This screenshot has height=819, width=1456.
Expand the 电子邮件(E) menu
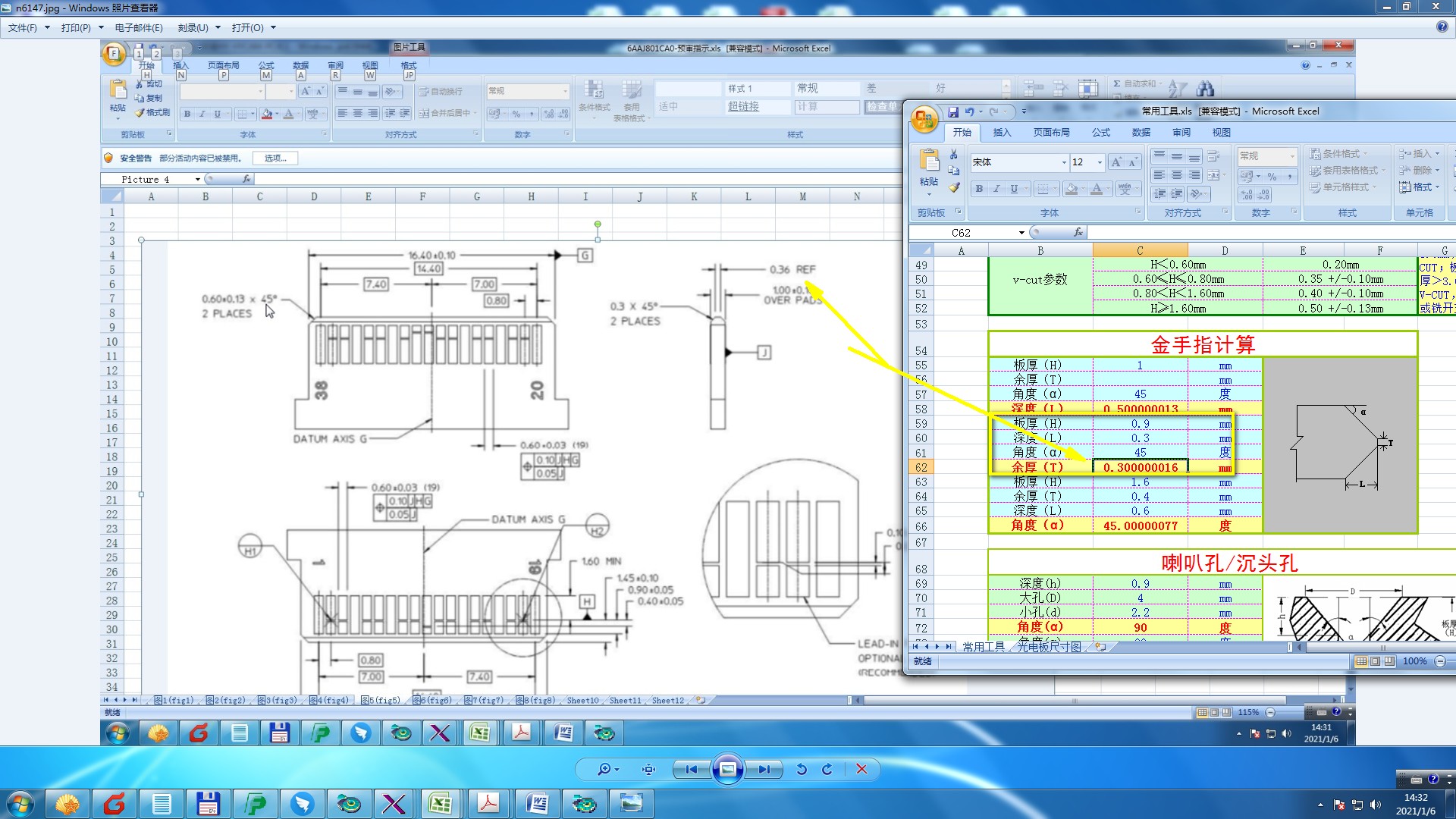tap(139, 27)
